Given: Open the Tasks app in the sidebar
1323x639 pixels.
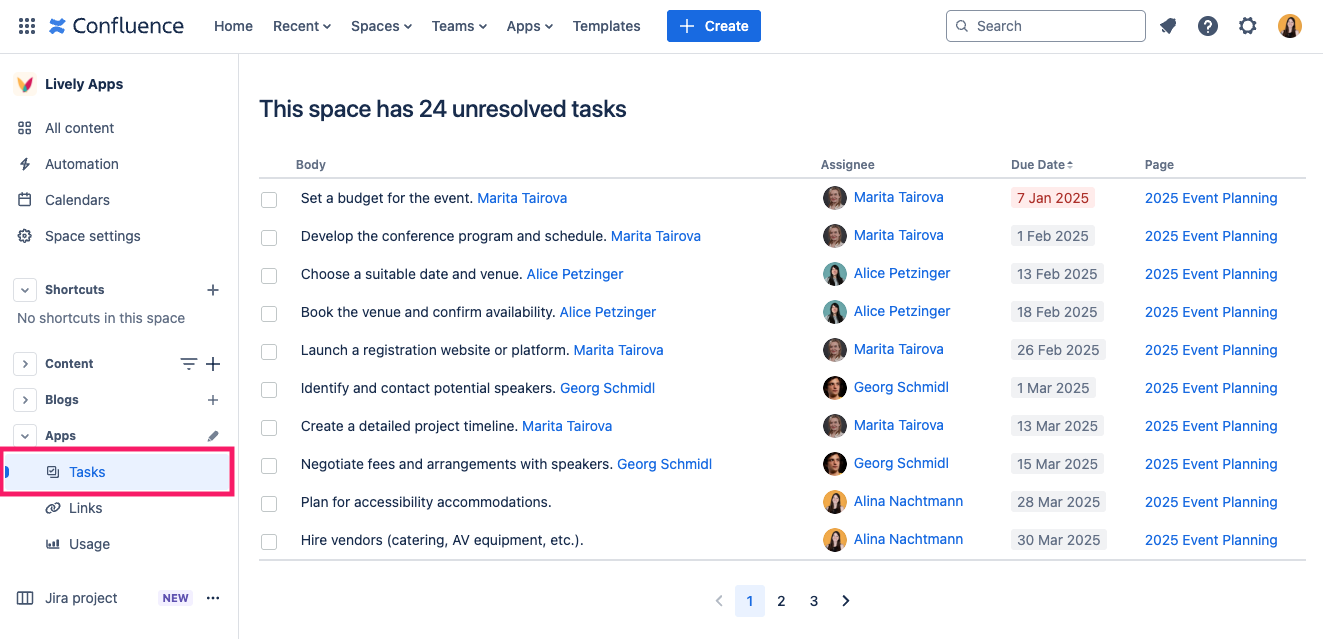Looking at the screenshot, I should coord(87,471).
